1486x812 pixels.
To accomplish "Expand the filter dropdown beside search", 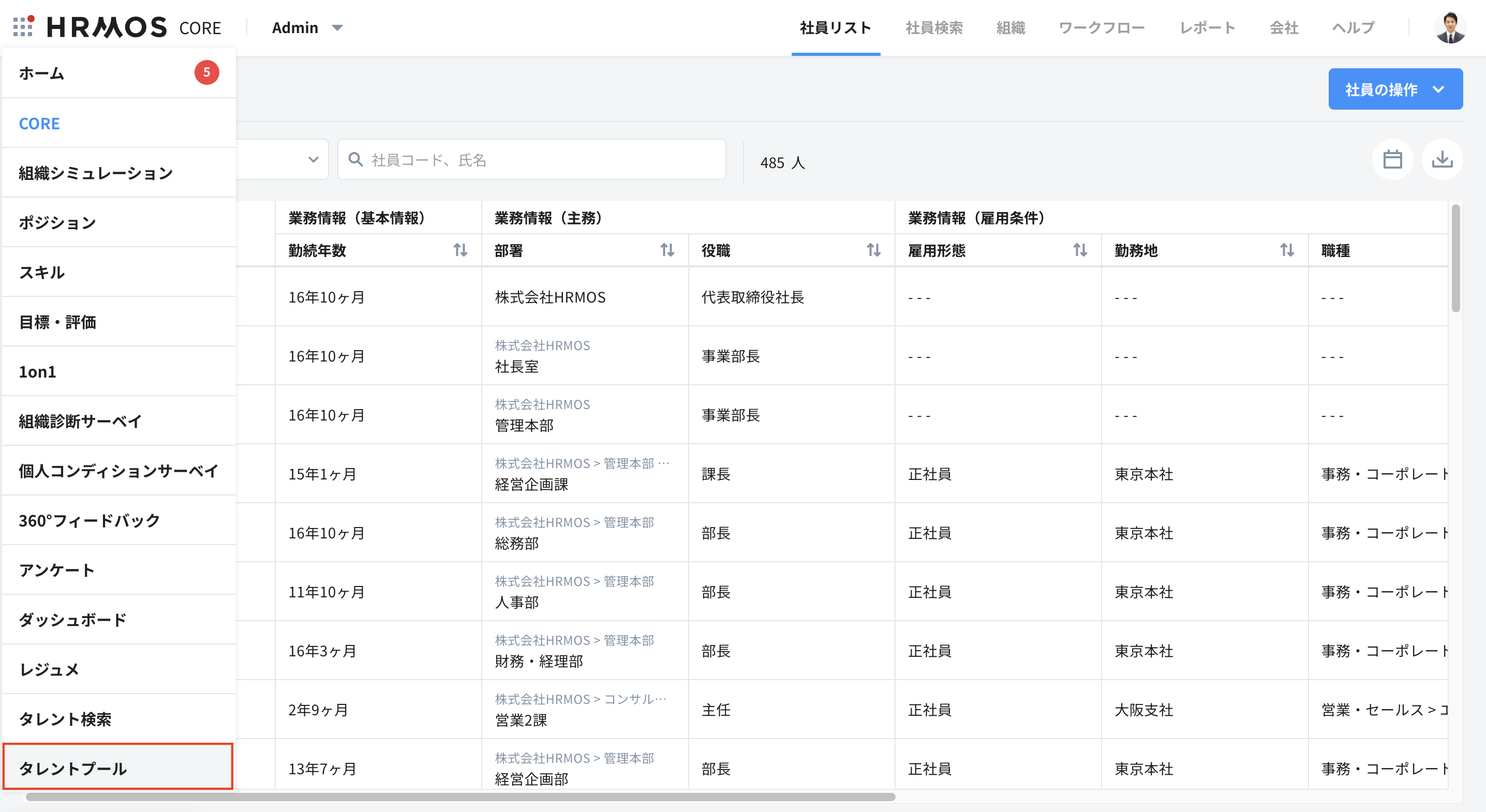I will coord(313,160).
